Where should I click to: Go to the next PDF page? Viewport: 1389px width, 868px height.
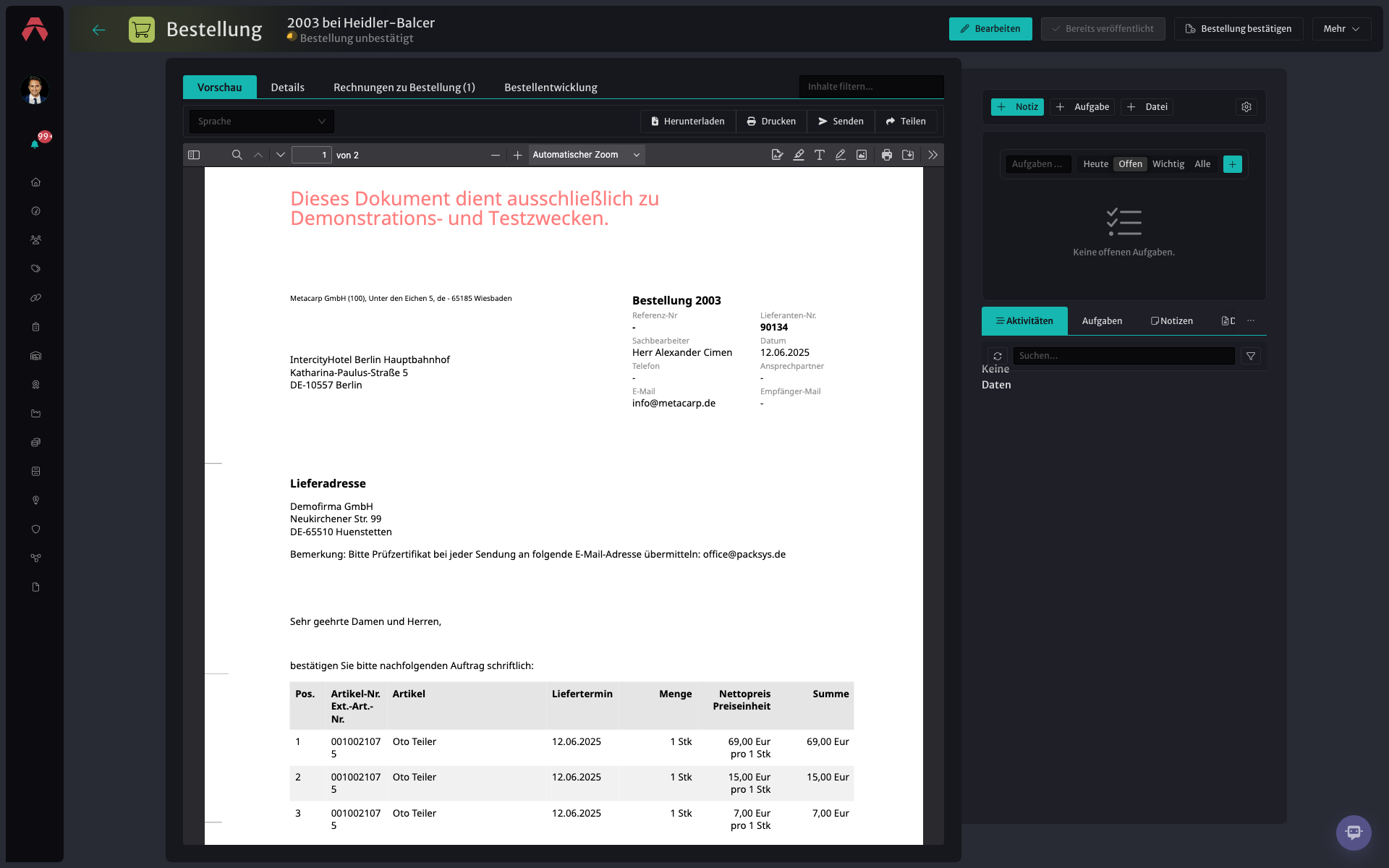[281, 155]
